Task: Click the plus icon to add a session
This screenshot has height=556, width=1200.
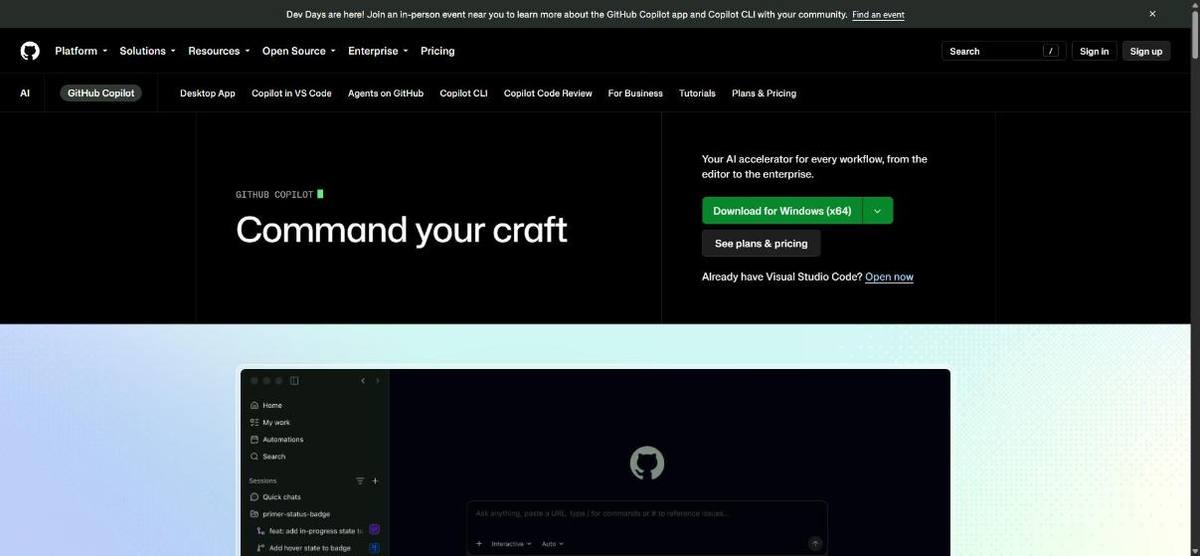Action: click(x=375, y=481)
